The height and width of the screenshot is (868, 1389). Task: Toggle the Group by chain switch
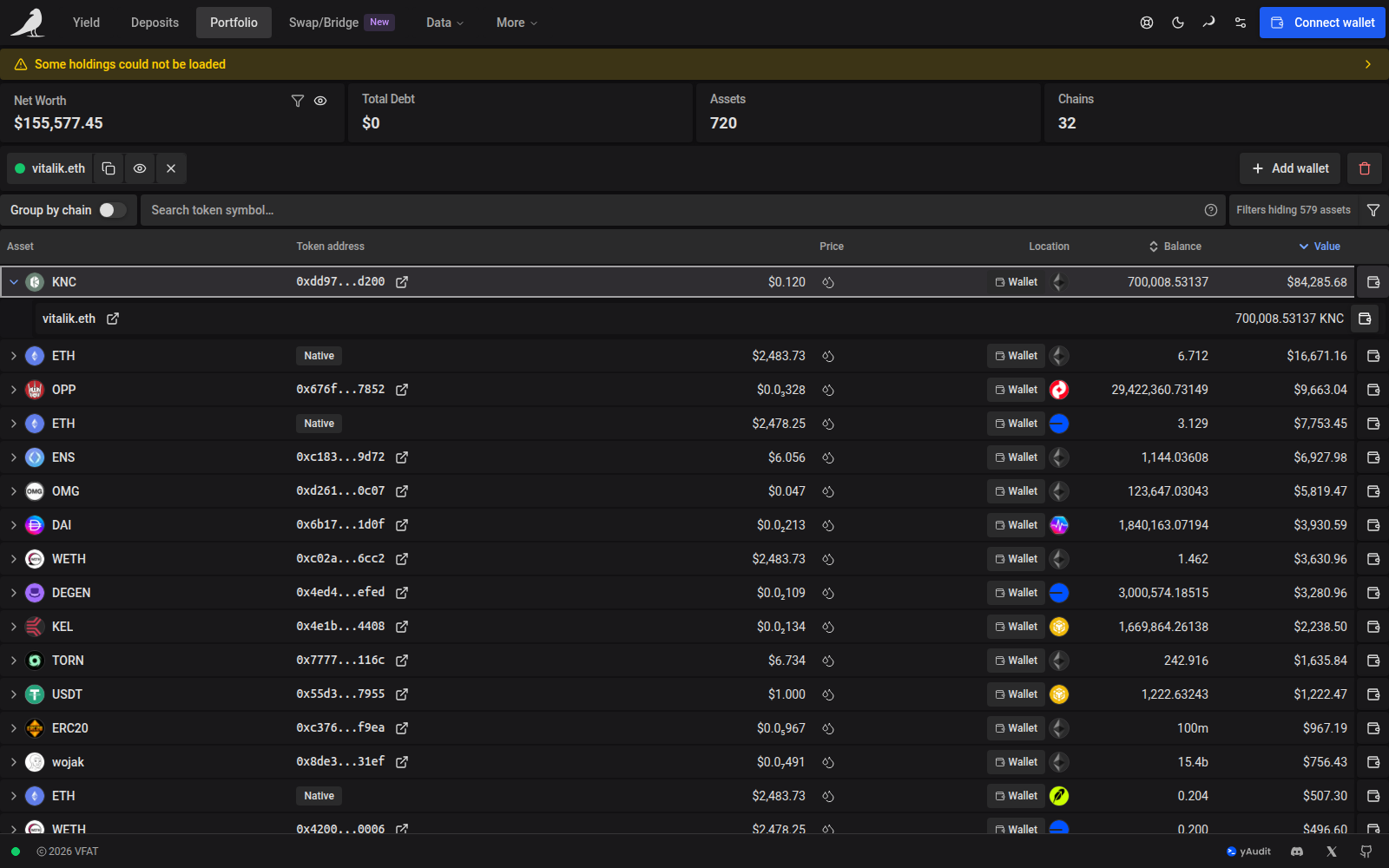click(112, 210)
